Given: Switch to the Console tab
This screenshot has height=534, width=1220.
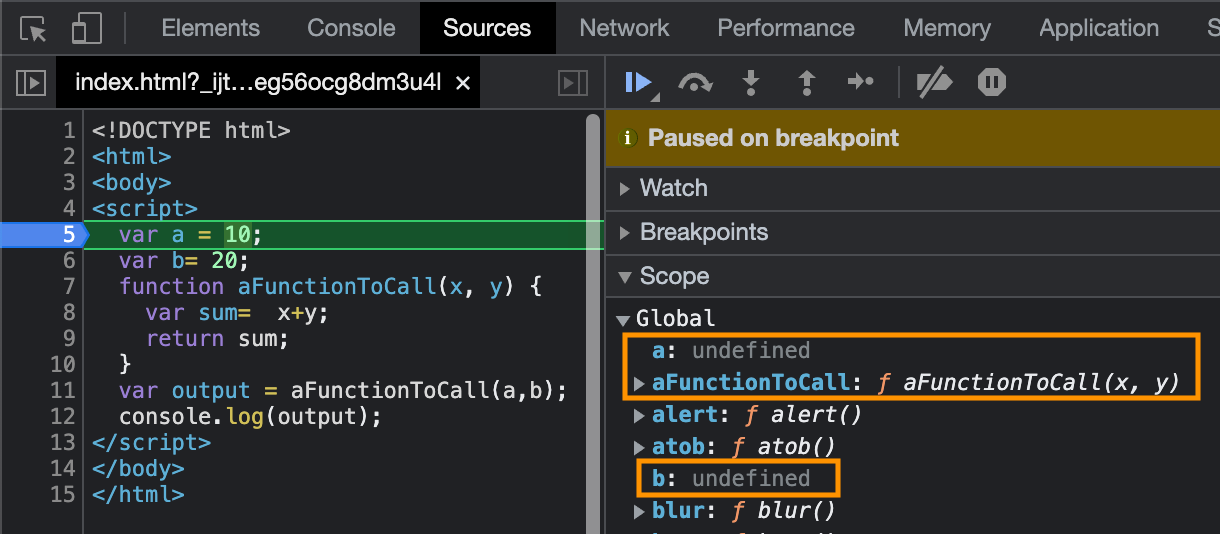Looking at the screenshot, I should click(351, 28).
